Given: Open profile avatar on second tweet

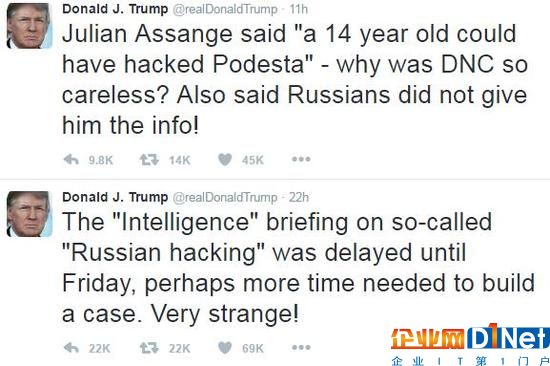Looking at the screenshot, I should click(x=29, y=214).
